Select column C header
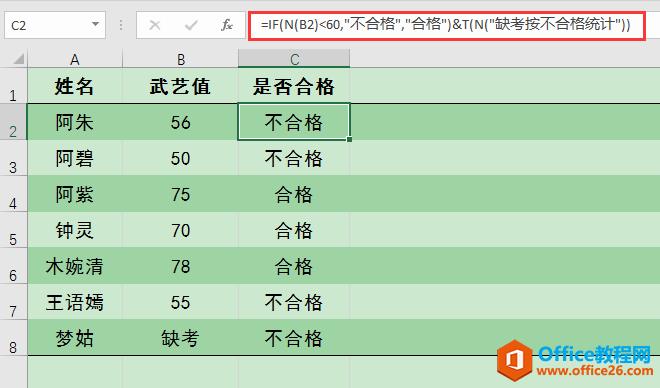The image size is (660, 388). coord(294,59)
